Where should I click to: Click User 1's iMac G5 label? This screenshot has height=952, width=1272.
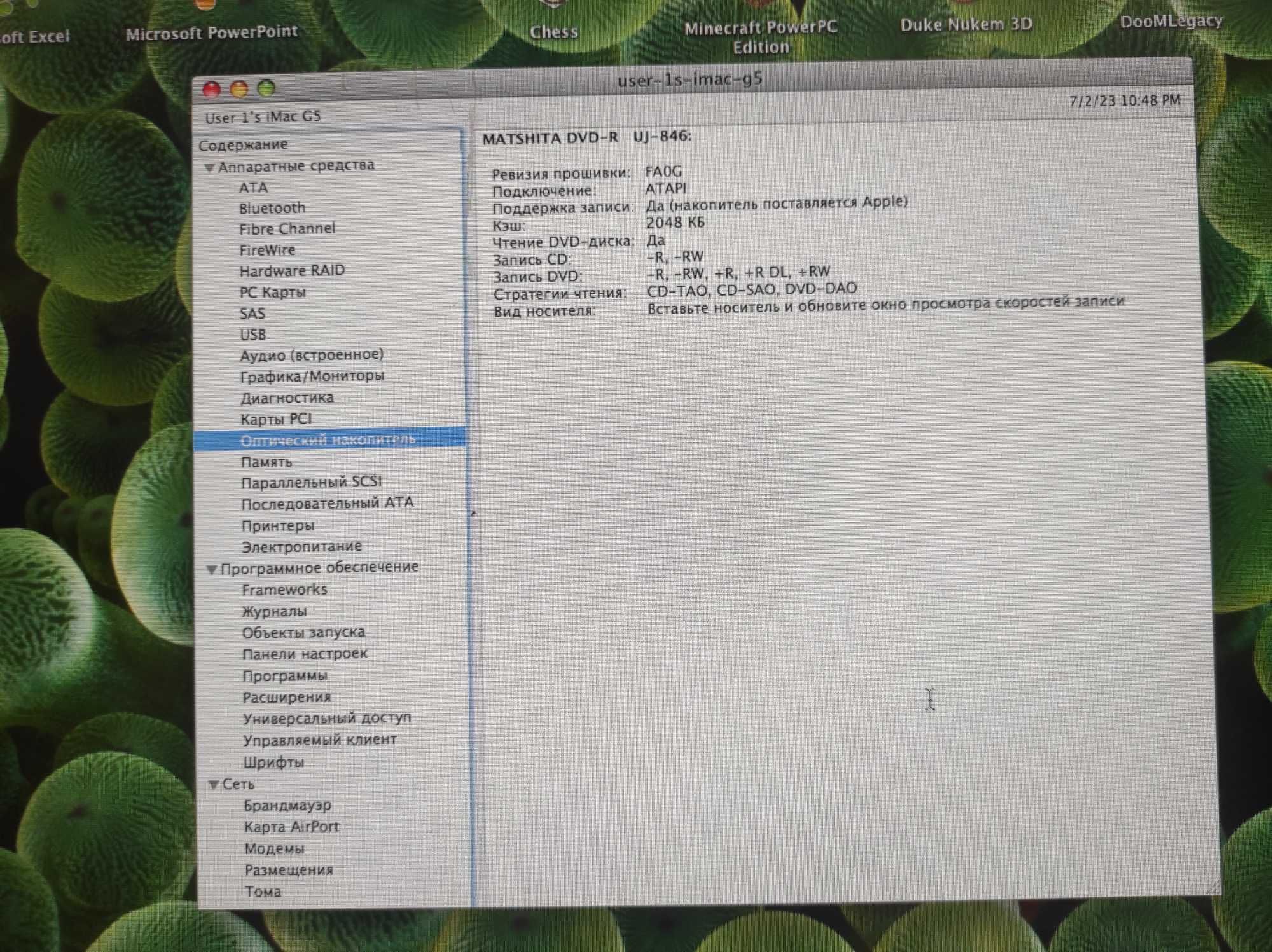pos(263,117)
